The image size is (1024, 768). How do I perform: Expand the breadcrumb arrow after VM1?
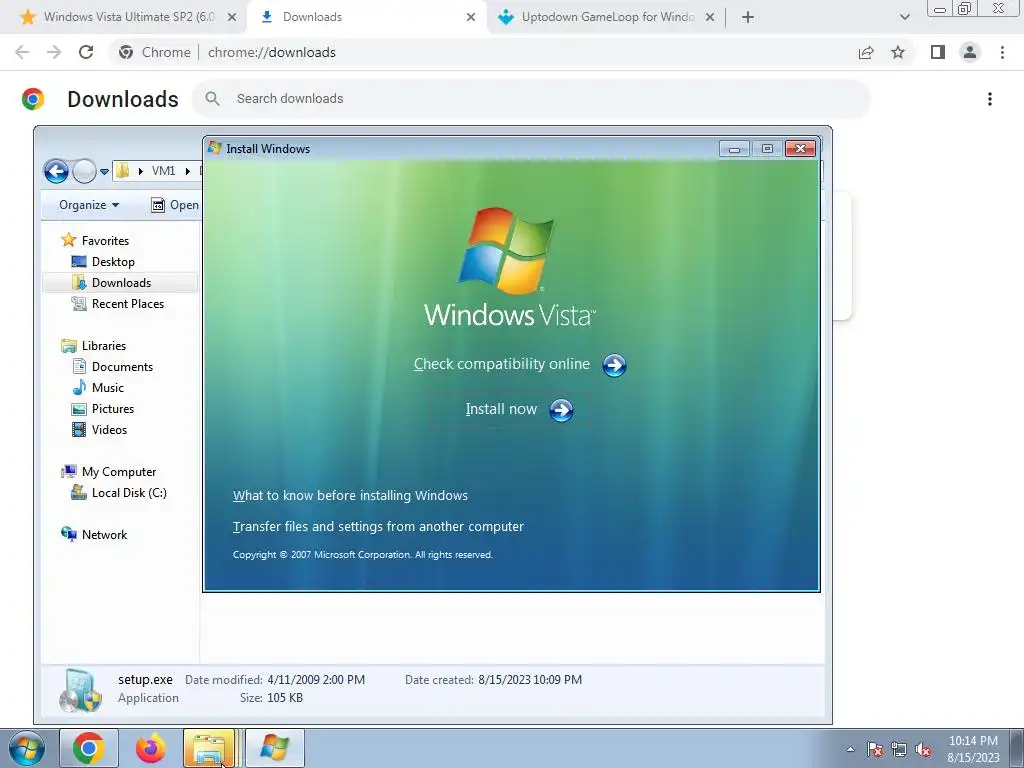(187, 171)
